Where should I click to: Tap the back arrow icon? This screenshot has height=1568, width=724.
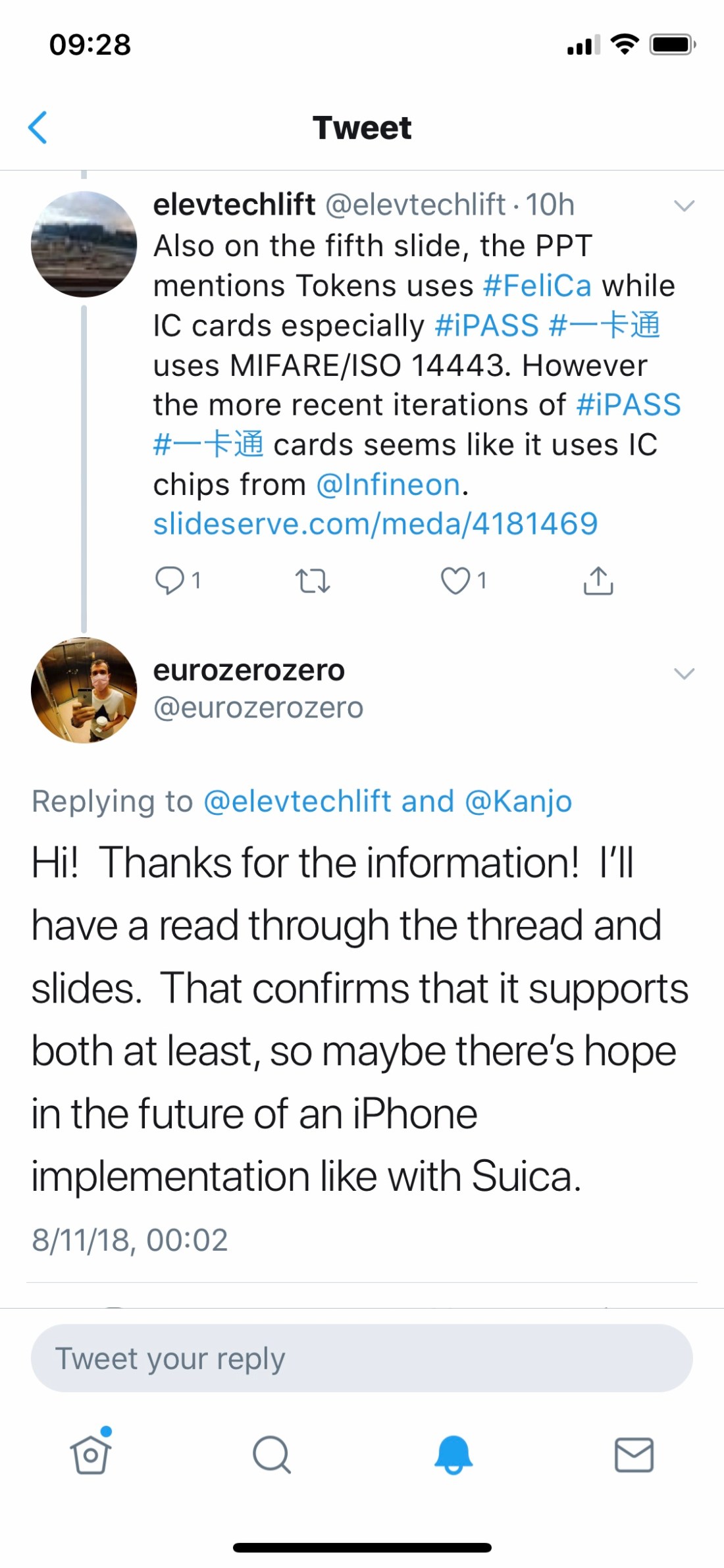pyautogui.click(x=38, y=127)
